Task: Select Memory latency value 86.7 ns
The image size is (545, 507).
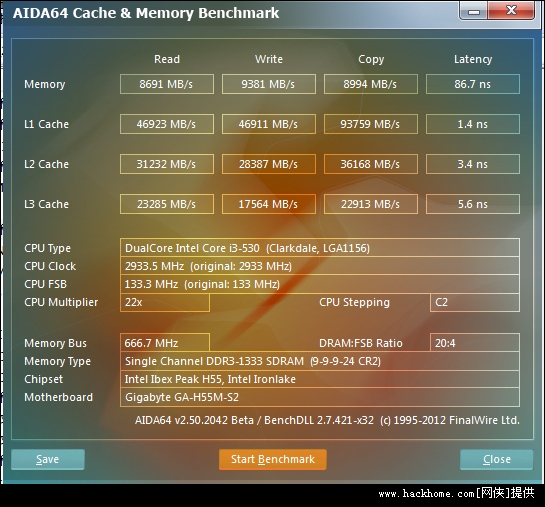Action: click(x=473, y=84)
